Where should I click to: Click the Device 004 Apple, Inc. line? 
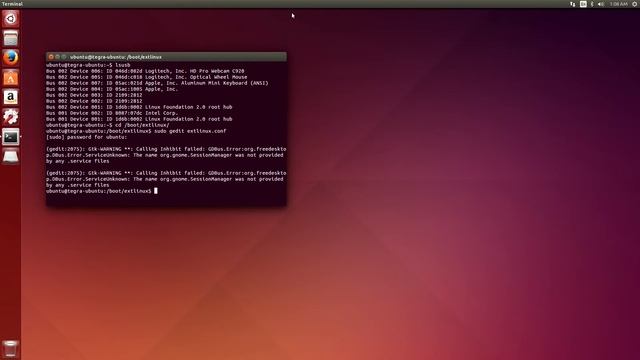(x=112, y=89)
